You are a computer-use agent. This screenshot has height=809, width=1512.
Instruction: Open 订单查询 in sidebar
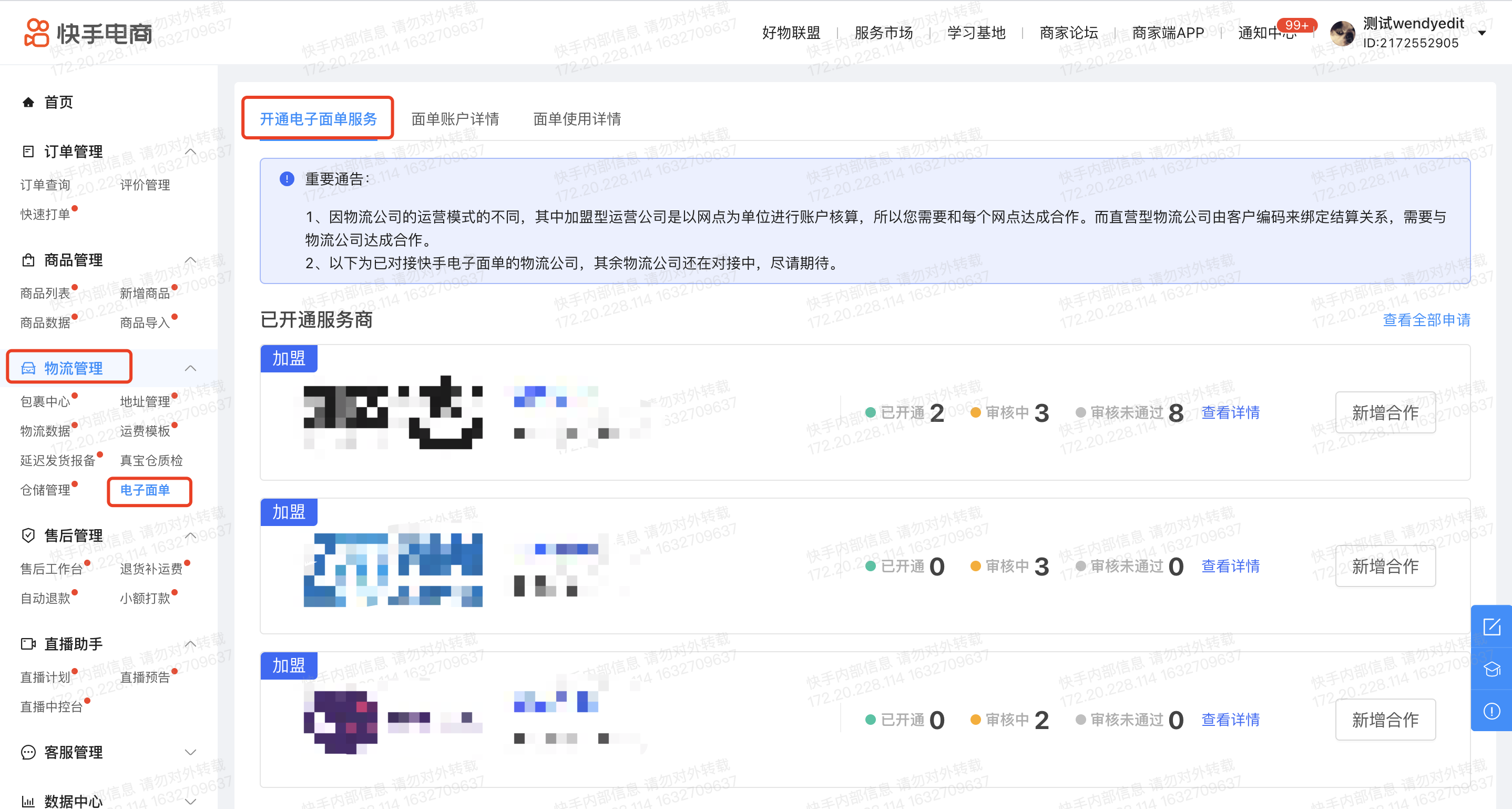(x=45, y=185)
